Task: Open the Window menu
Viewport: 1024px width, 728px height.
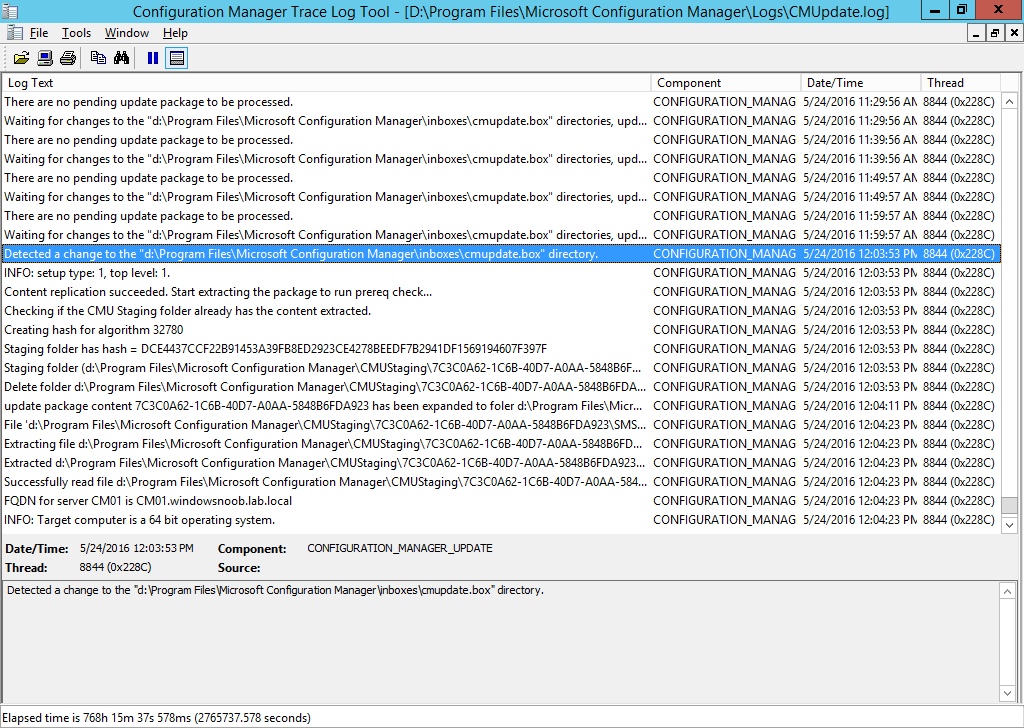Action: [x=127, y=33]
